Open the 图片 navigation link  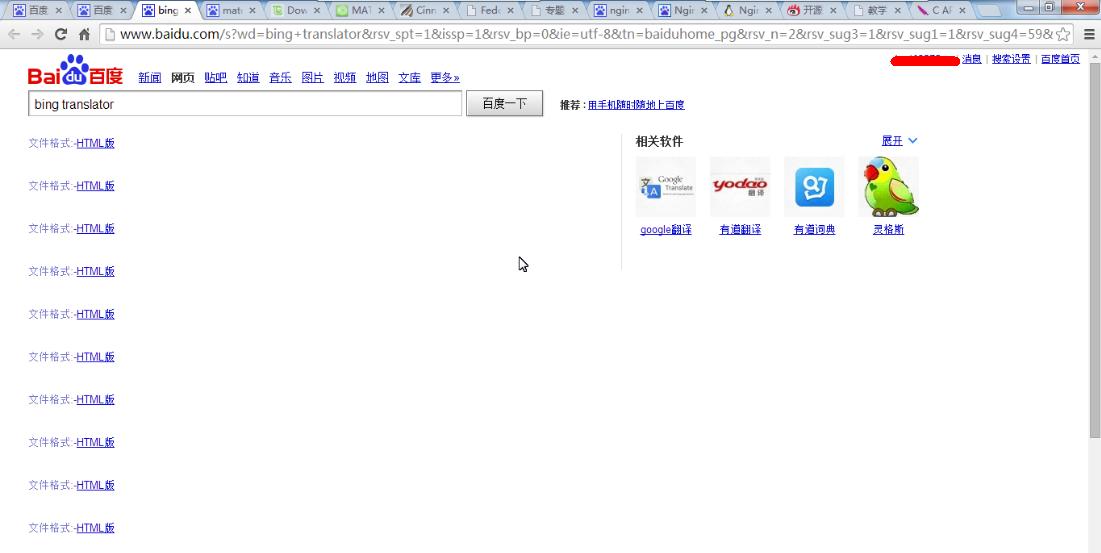pos(312,78)
